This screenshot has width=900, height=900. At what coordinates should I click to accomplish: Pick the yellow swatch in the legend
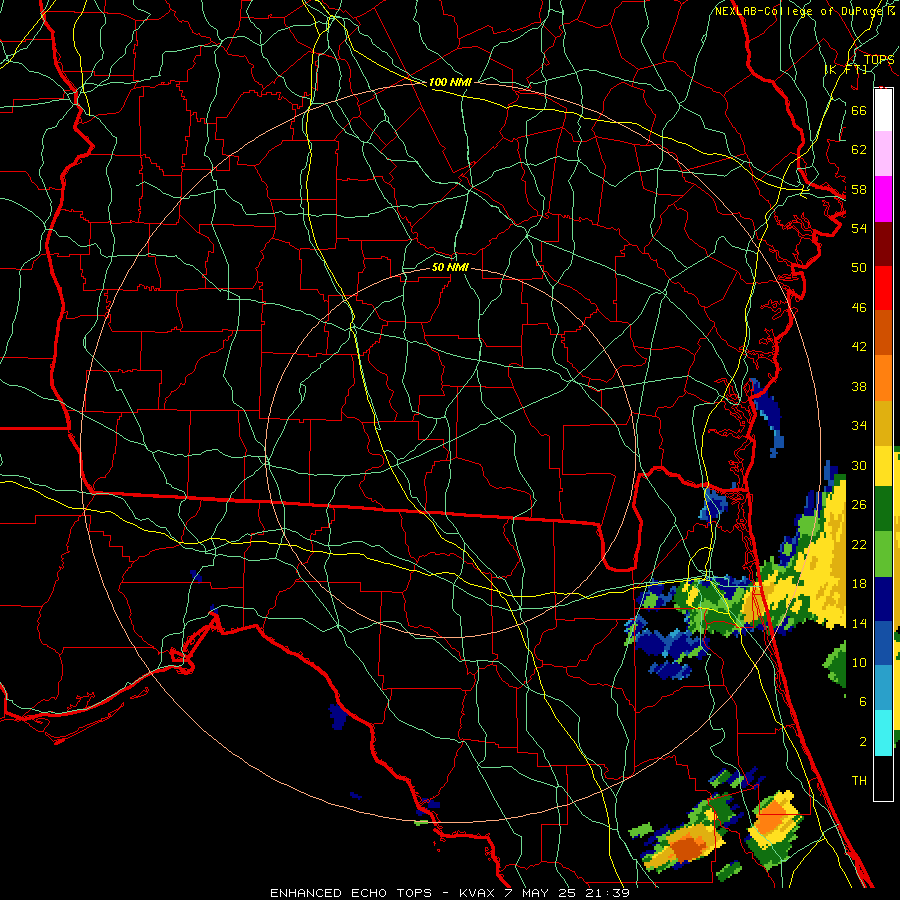coord(883,466)
